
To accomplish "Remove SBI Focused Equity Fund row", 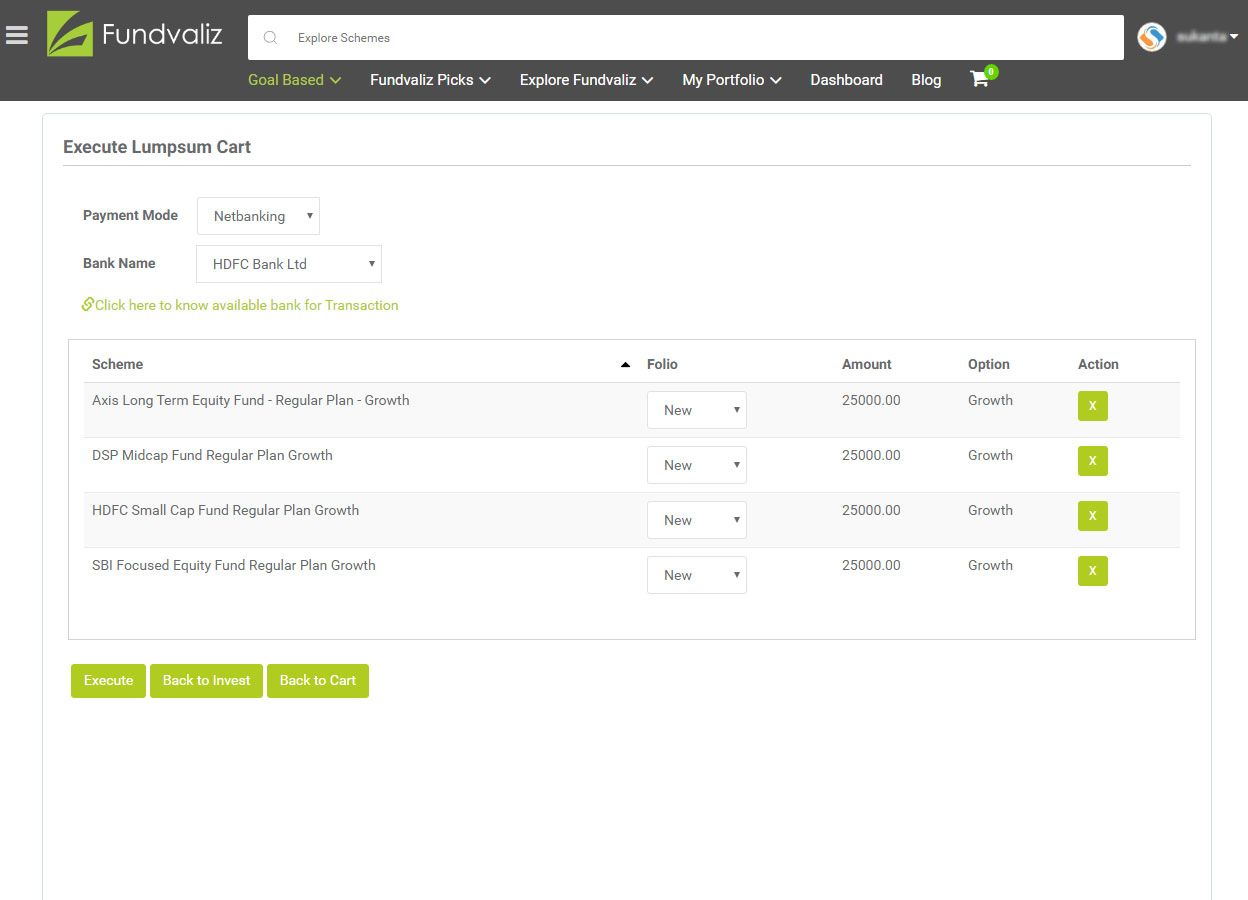I will [x=1093, y=571].
